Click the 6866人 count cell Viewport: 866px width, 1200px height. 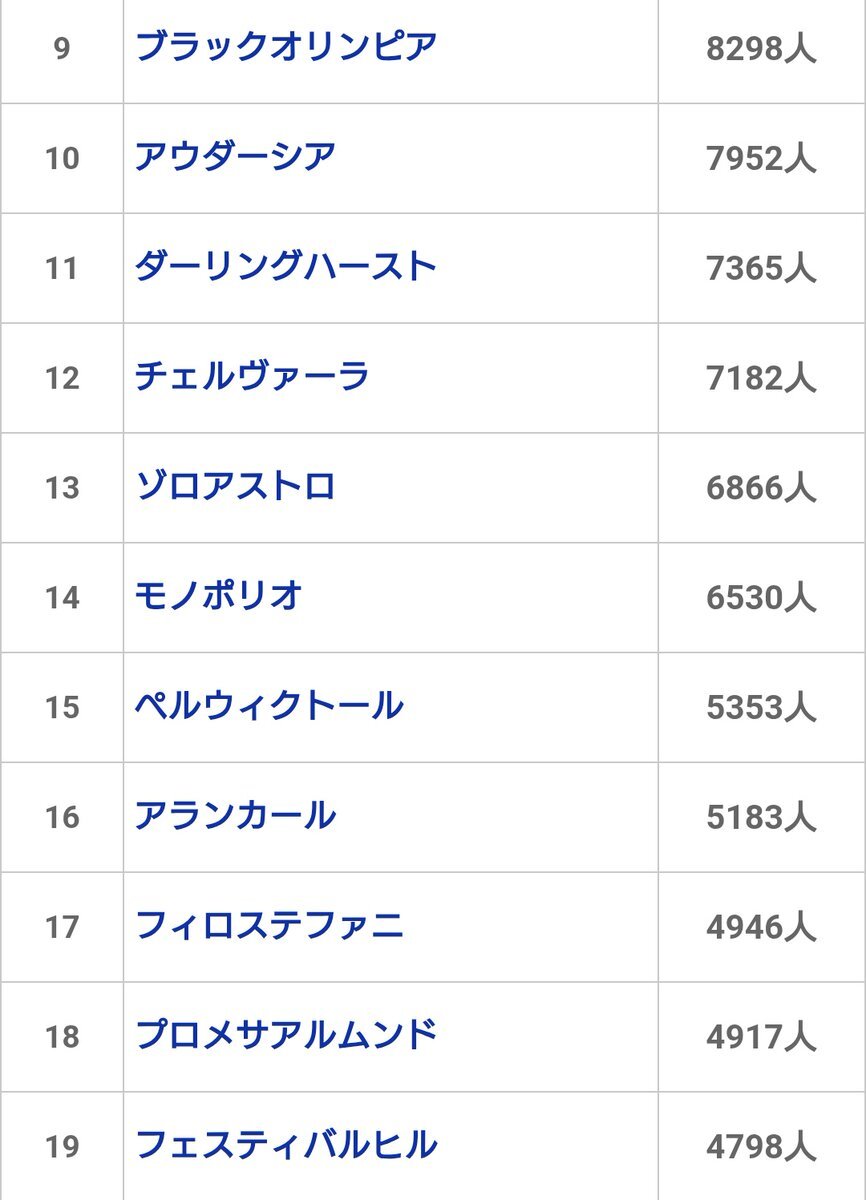coord(761,488)
